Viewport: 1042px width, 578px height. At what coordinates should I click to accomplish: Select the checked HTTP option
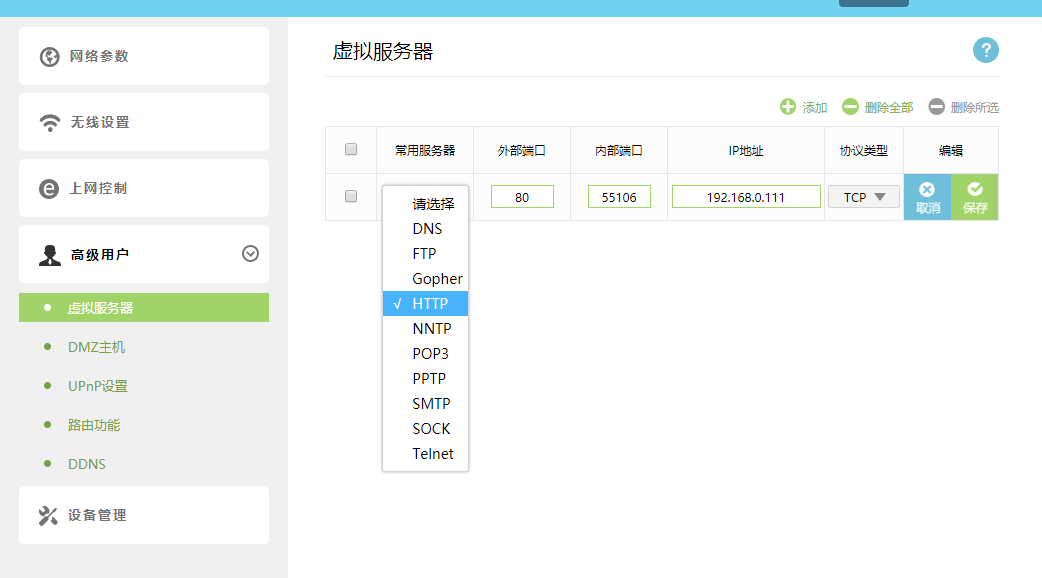coord(425,304)
